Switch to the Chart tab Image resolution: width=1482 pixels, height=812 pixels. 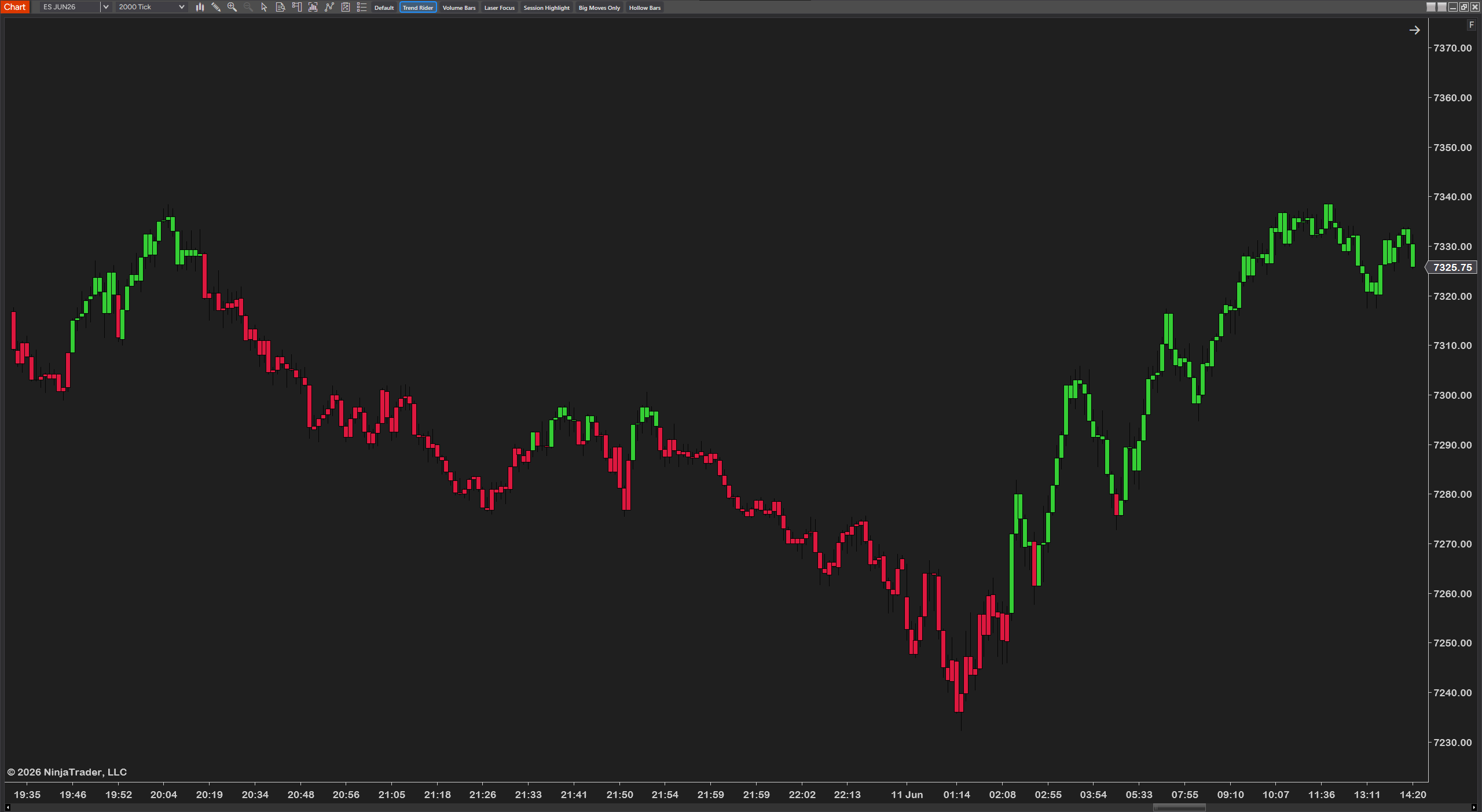click(x=14, y=7)
